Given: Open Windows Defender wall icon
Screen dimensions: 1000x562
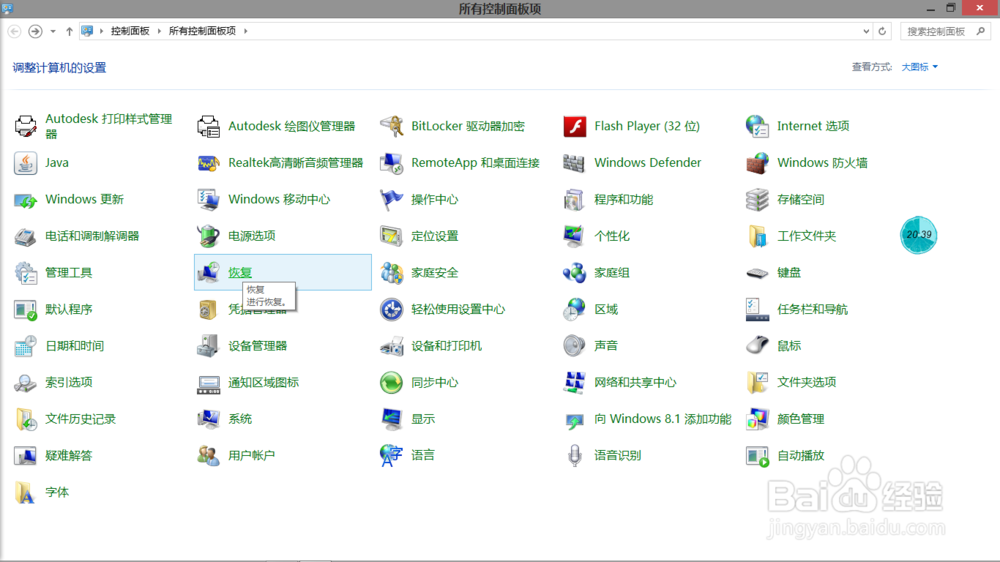Looking at the screenshot, I should 575,163.
